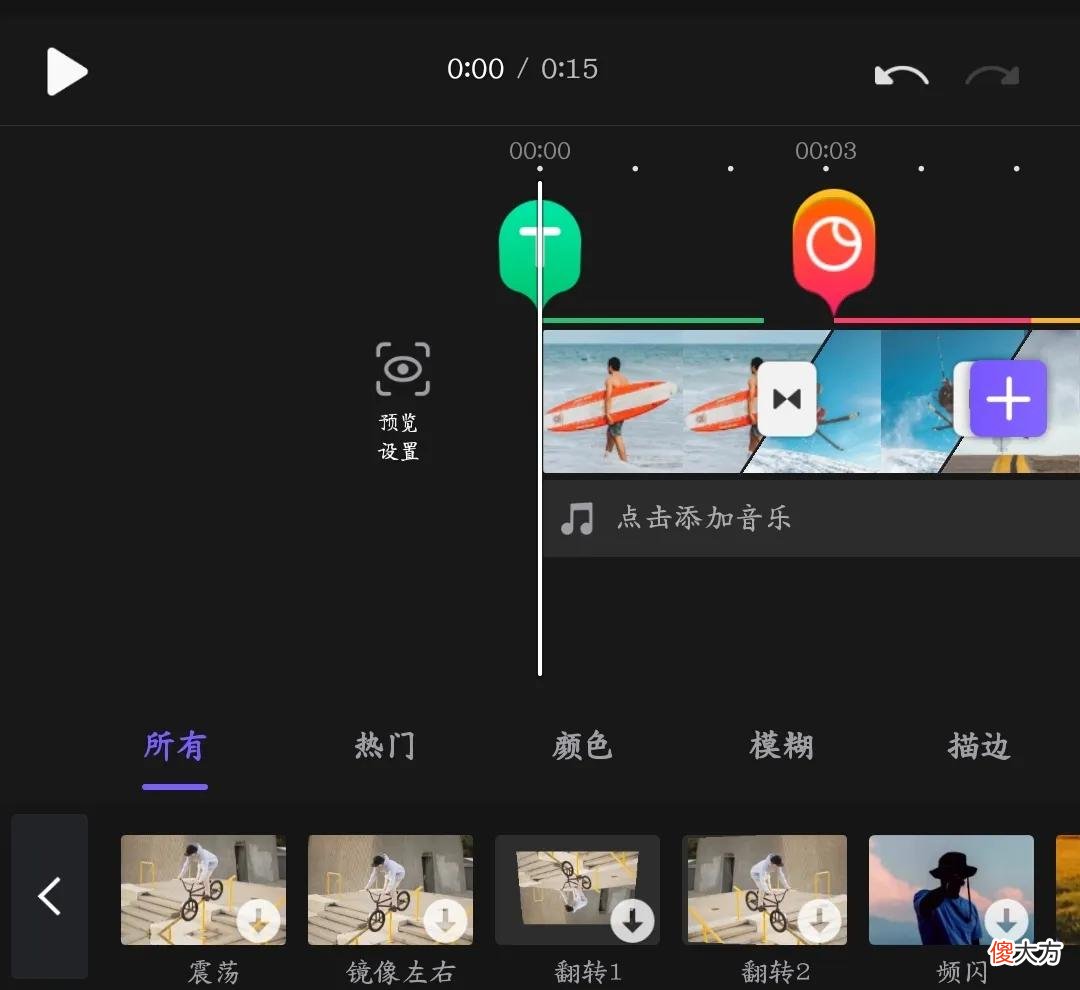Add a new clip with purple plus button
Image resolution: width=1080 pixels, height=990 pixels.
(x=1008, y=398)
